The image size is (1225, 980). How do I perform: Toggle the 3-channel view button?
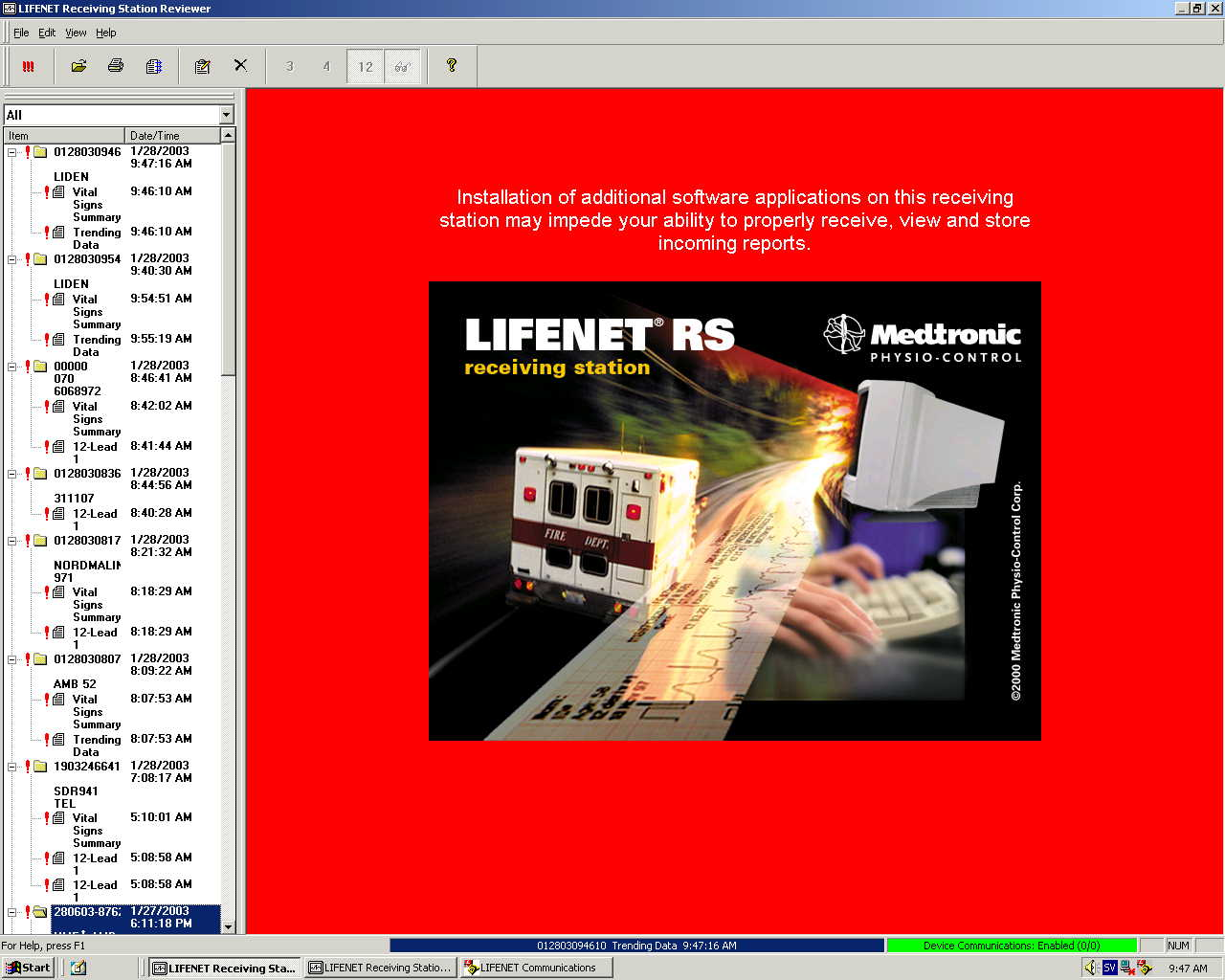coord(290,66)
